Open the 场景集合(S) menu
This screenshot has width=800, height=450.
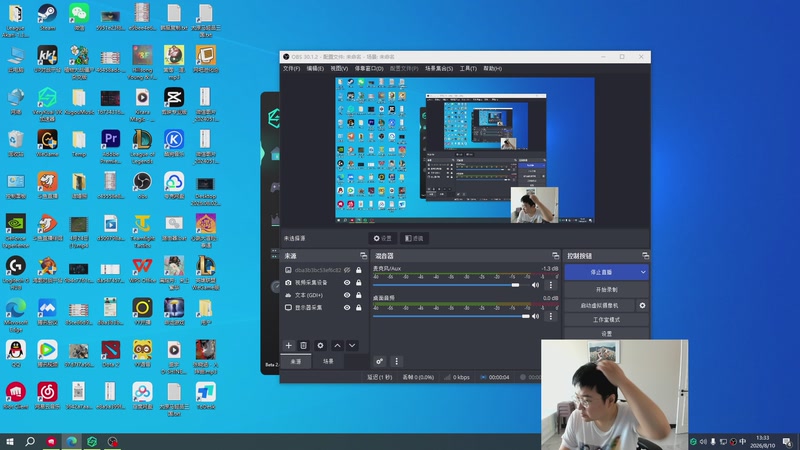click(439, 68)
